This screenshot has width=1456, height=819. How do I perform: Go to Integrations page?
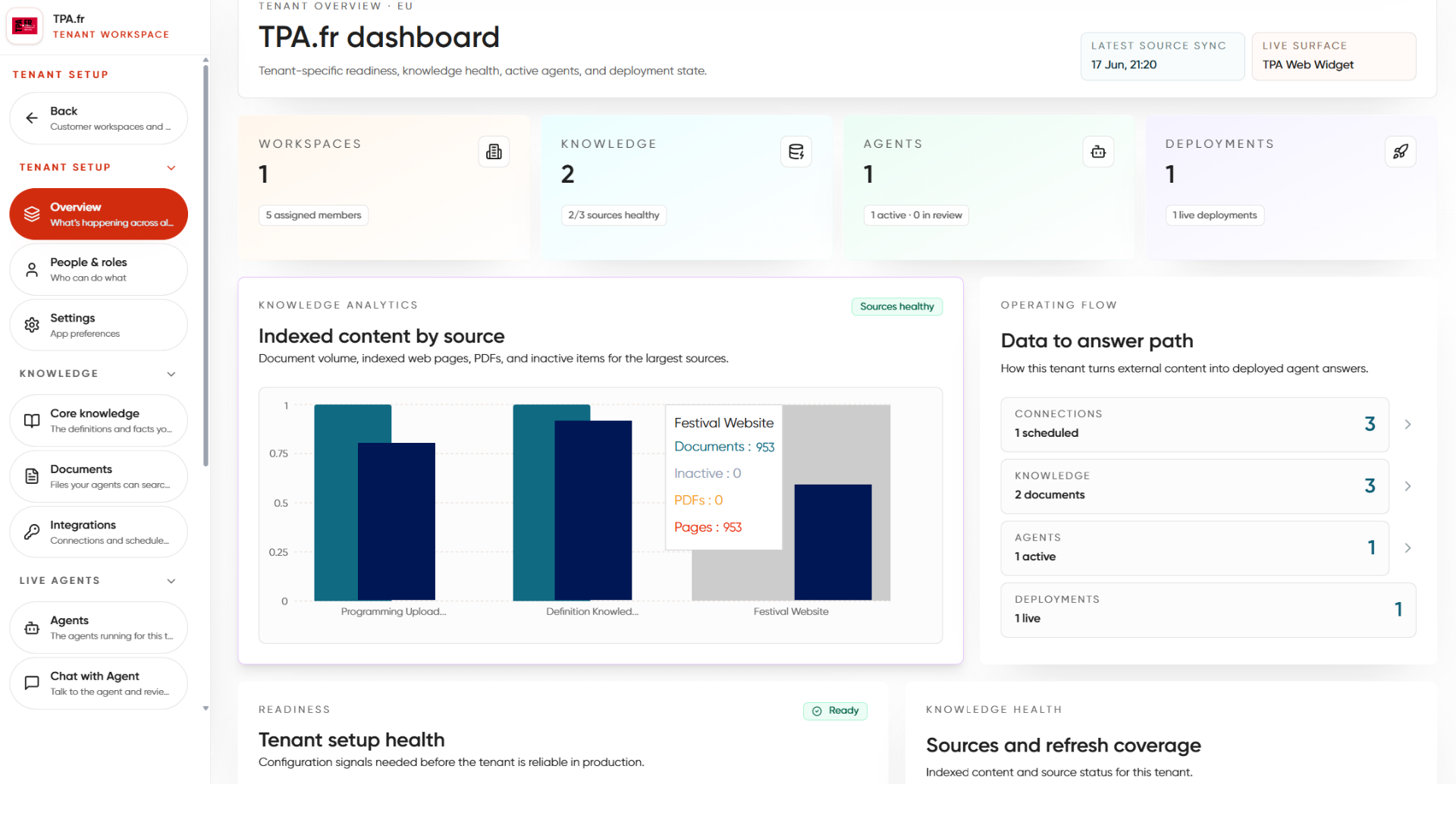coord(99,532)
